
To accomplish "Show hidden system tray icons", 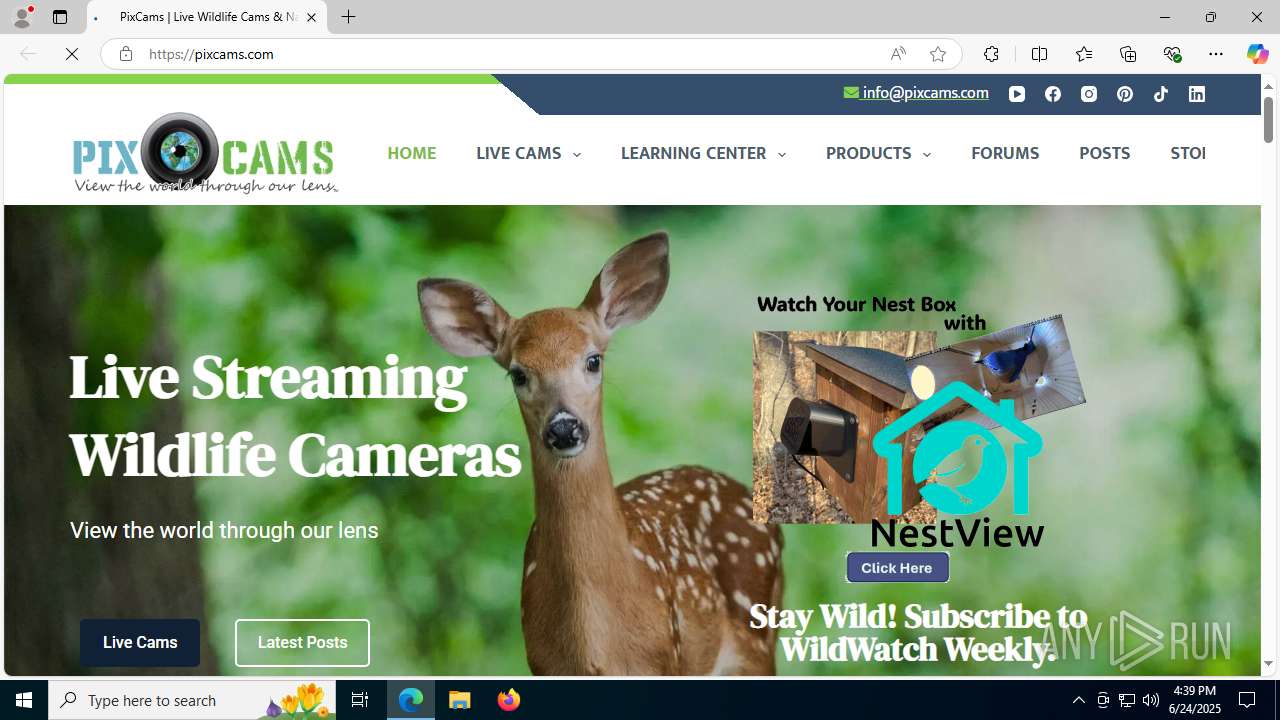I will (x=1078, y=700).
